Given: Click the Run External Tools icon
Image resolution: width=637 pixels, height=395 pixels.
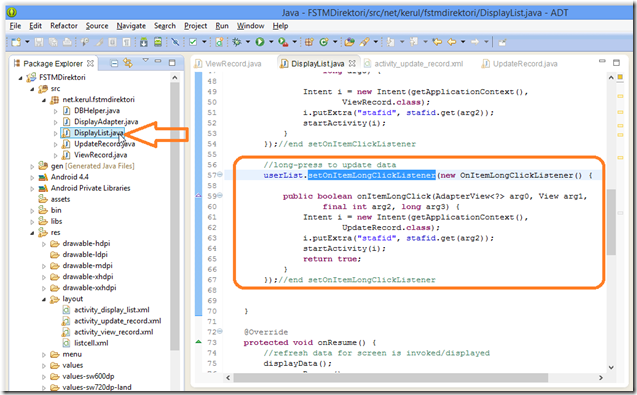Looking at the screenshot, I should pyautogui.click(x=283, y=42).
